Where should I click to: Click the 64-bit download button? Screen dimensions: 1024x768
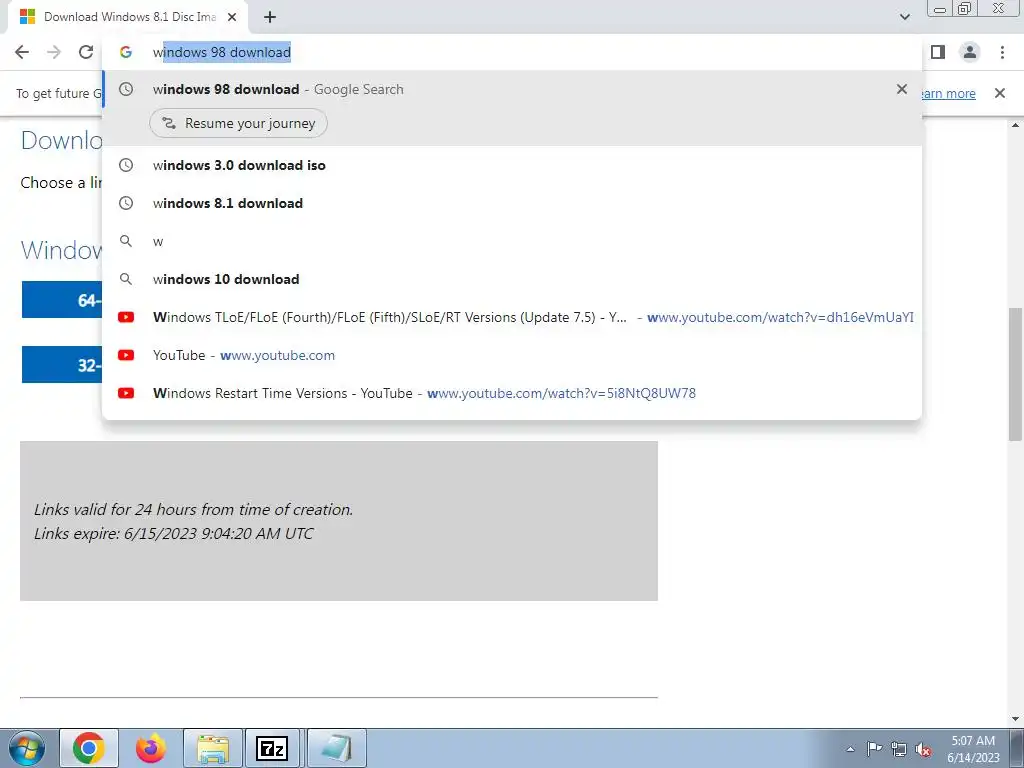tap(62, 300)
